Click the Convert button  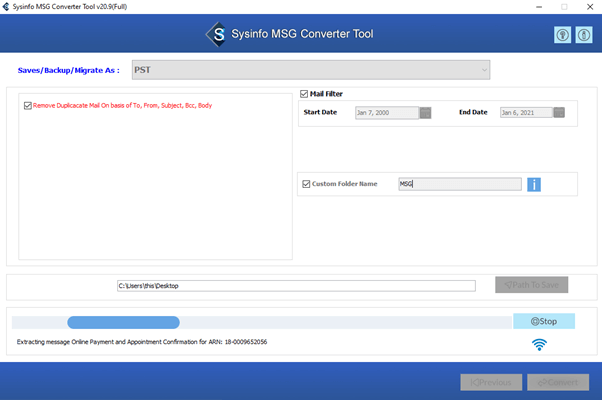pyautogui.click(x=558, y=382)
